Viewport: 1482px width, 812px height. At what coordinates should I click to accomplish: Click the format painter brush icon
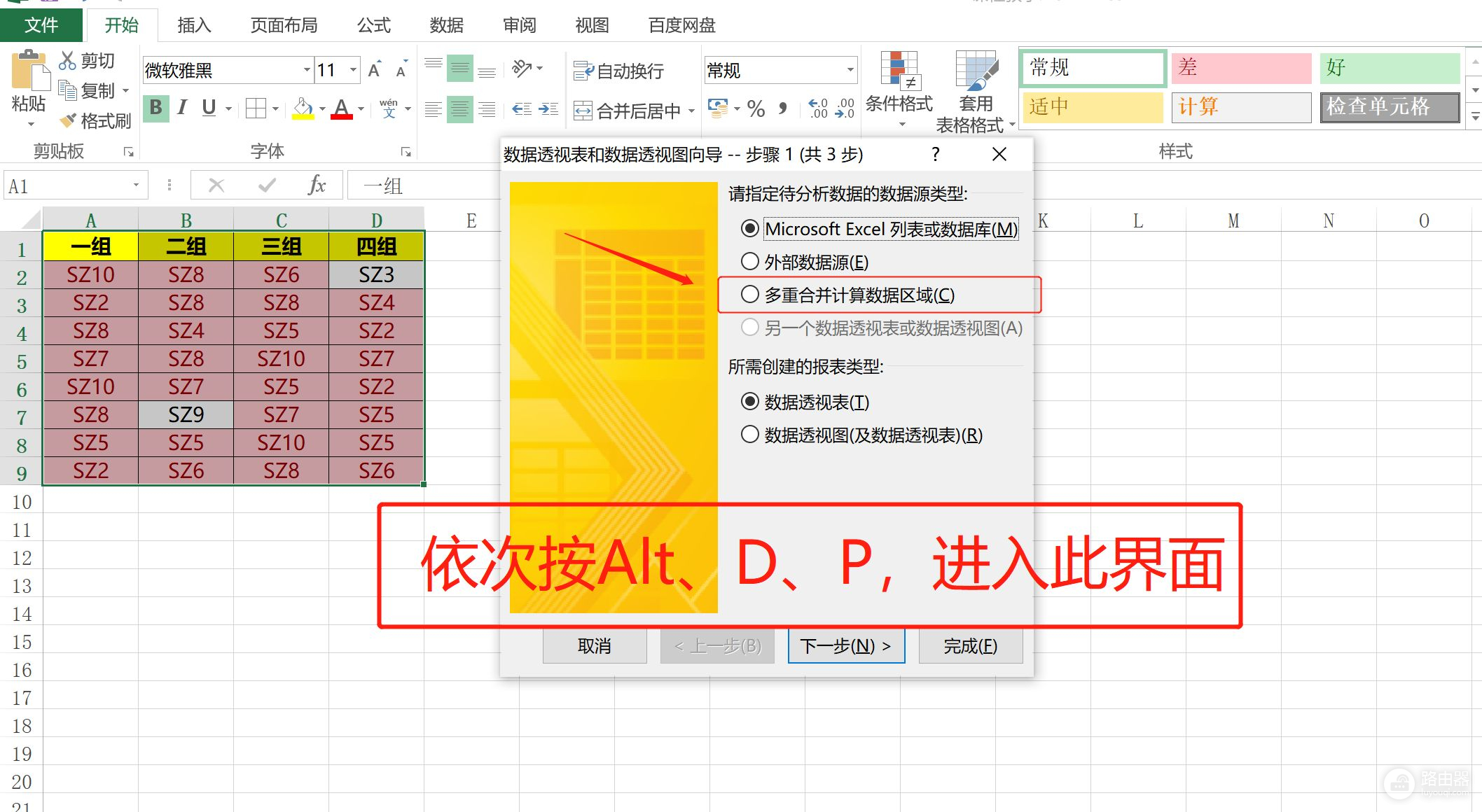pos(68,121)
